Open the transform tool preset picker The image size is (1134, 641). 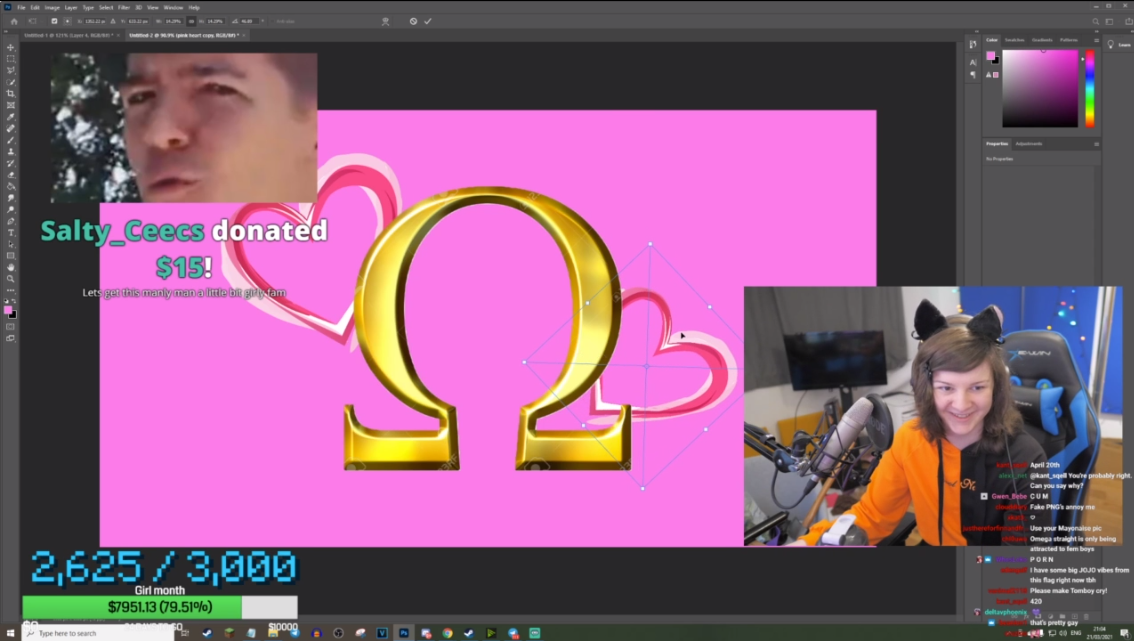point(33,21)
